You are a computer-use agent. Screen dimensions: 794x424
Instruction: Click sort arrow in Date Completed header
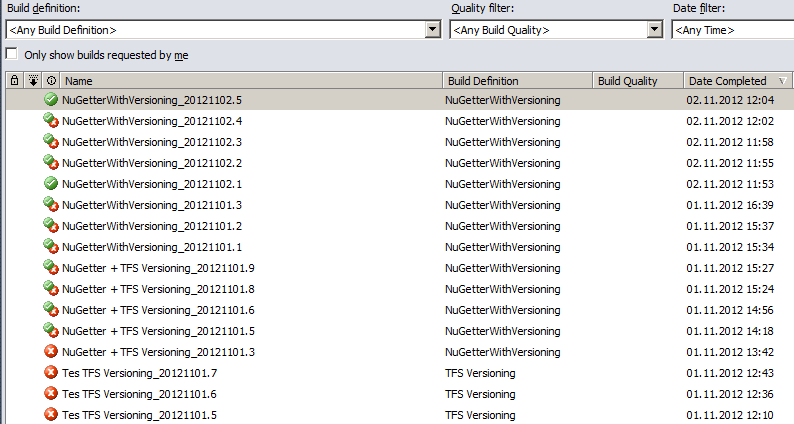pyautogui.click(x=782, y=81)
